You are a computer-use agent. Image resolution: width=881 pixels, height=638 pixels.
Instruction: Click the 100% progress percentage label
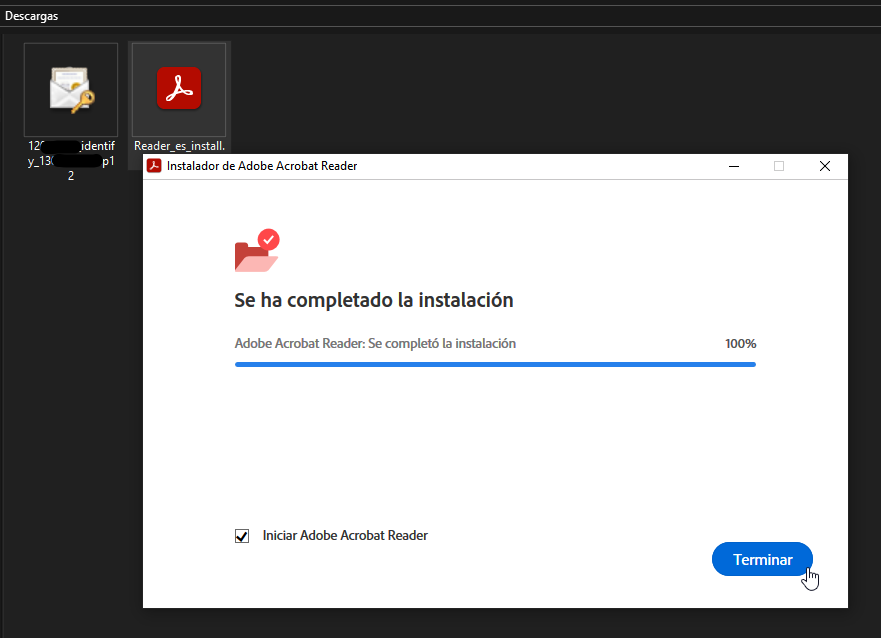coord(740,344)
